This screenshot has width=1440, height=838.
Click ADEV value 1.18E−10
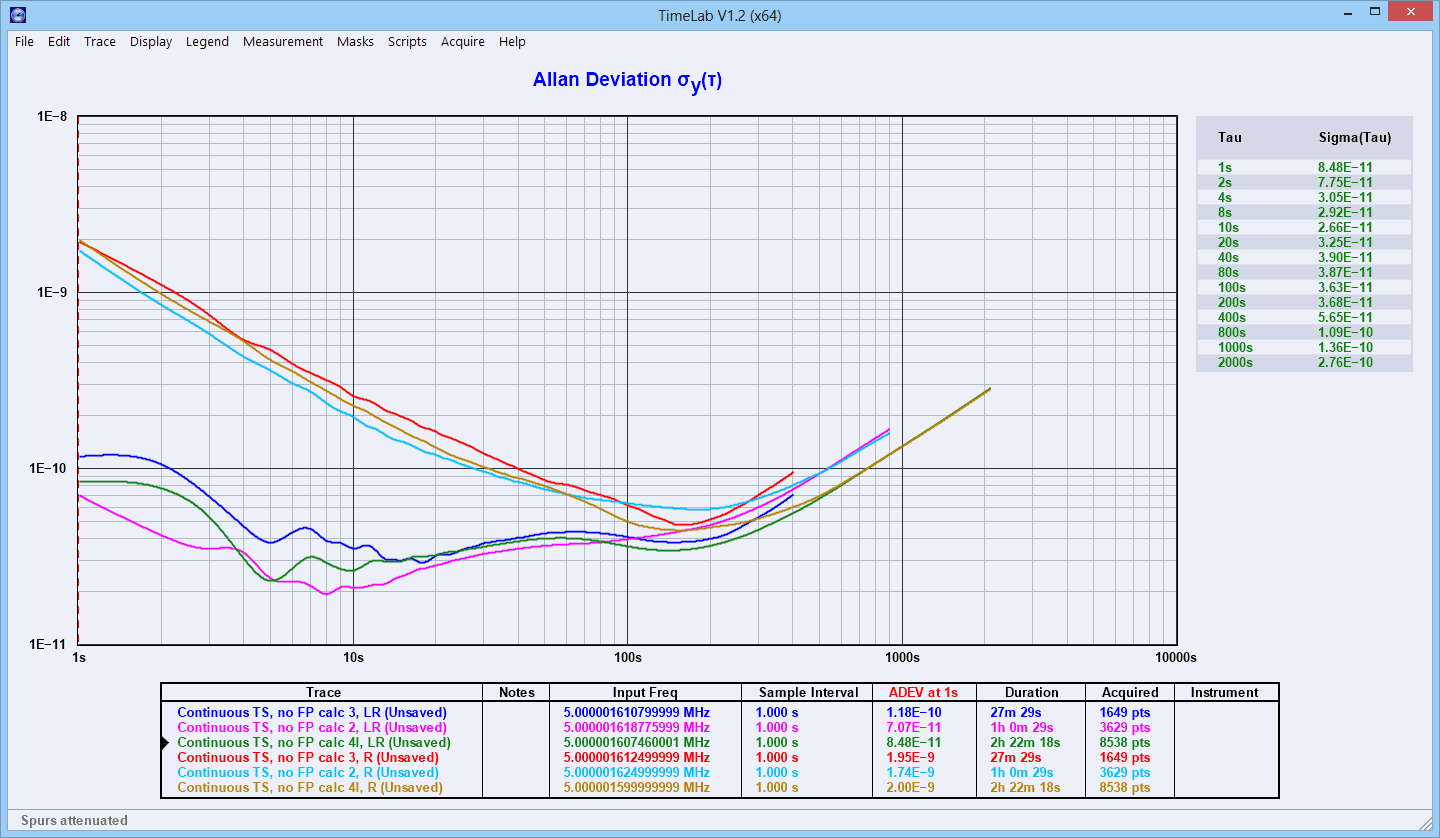point(916,713)
